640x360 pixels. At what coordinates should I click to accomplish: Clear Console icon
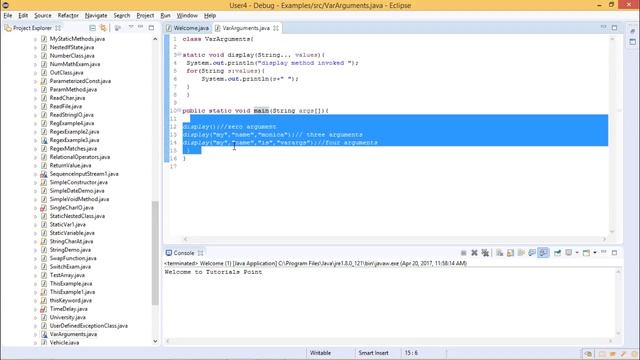click(x=499, y=253)
